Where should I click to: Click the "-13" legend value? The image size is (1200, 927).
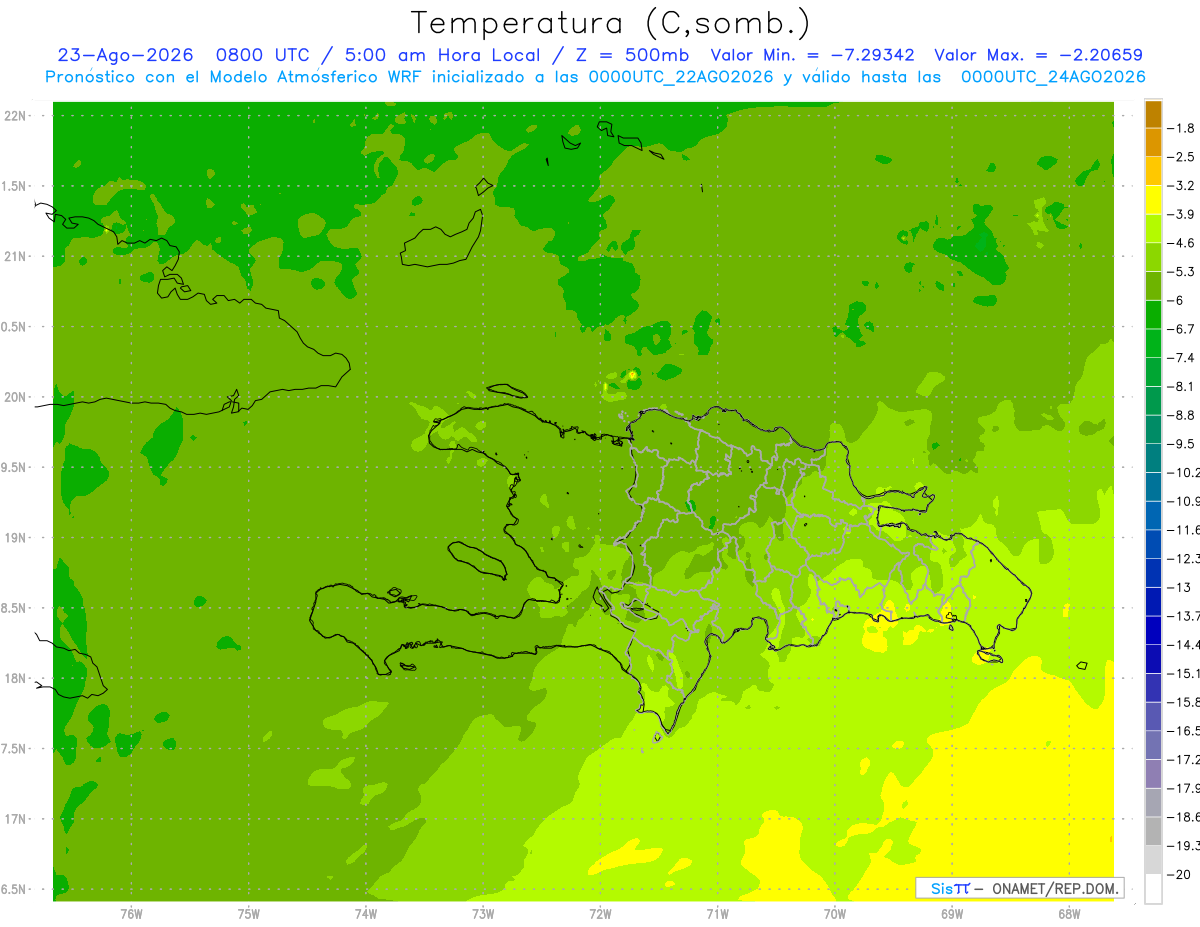coord(1178,587)
